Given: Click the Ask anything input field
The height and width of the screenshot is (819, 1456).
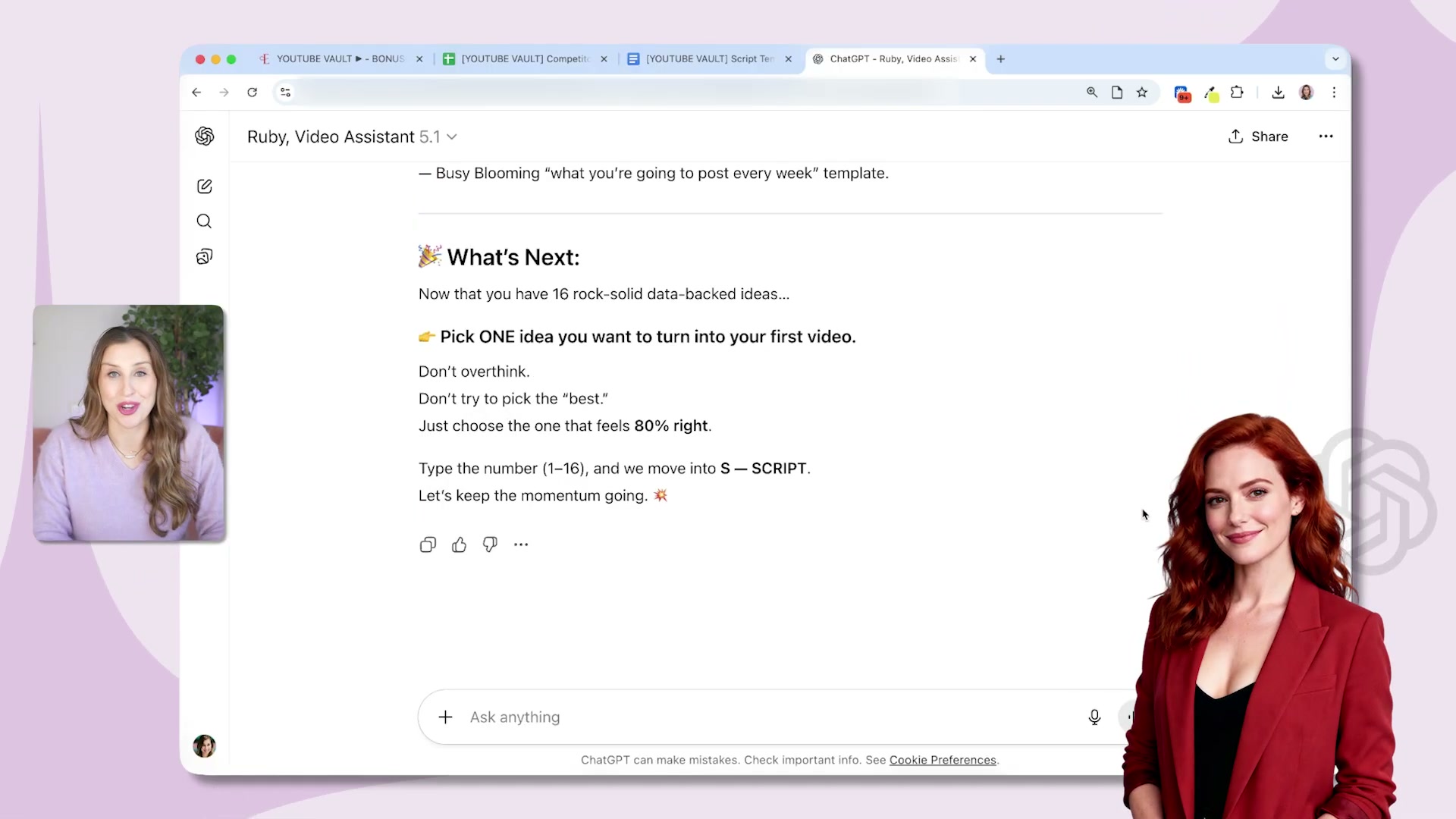Looking at the screenshot, I should [682, 717].
